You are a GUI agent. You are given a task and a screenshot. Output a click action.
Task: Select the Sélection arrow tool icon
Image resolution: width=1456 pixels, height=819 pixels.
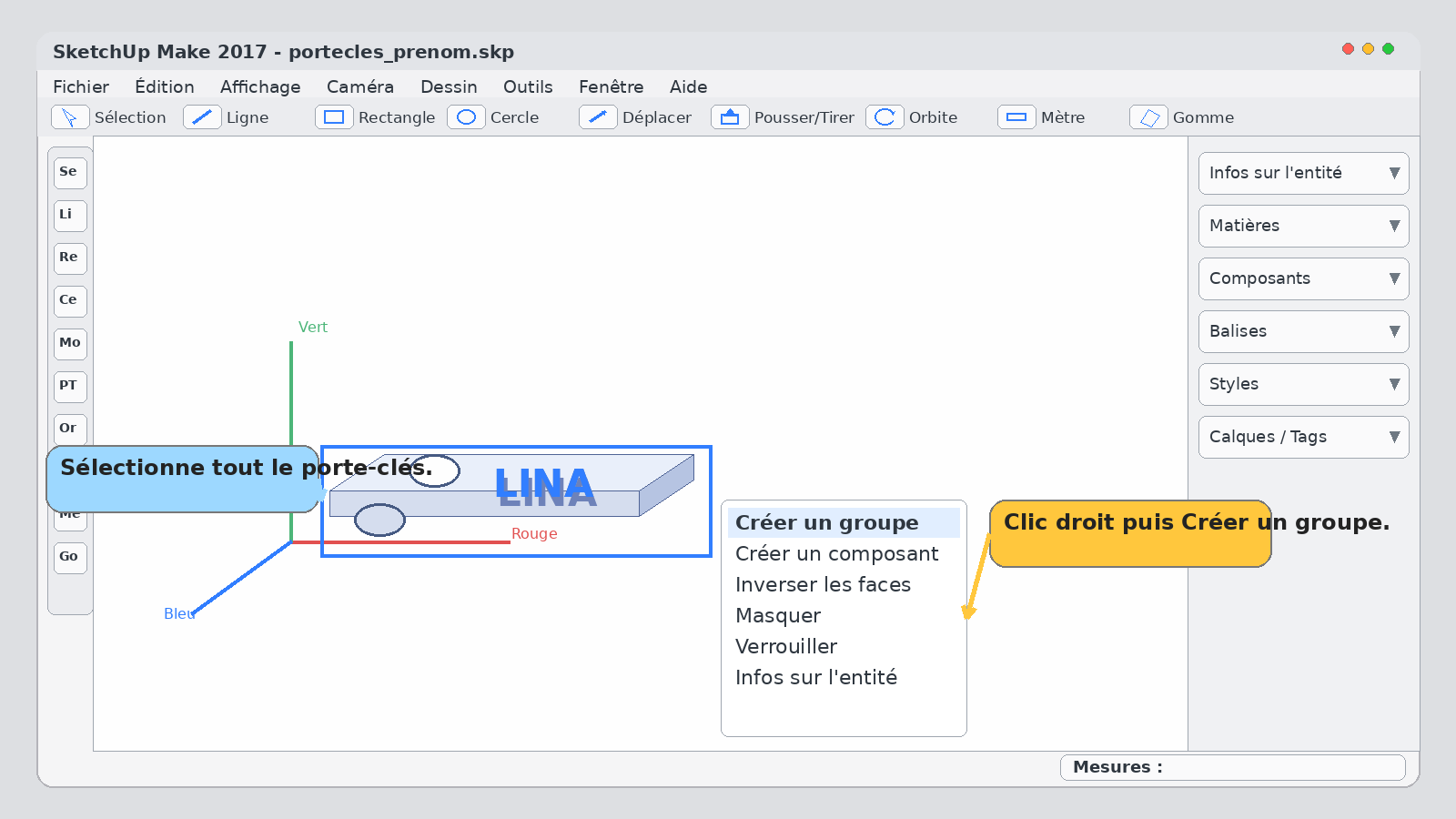70,117
